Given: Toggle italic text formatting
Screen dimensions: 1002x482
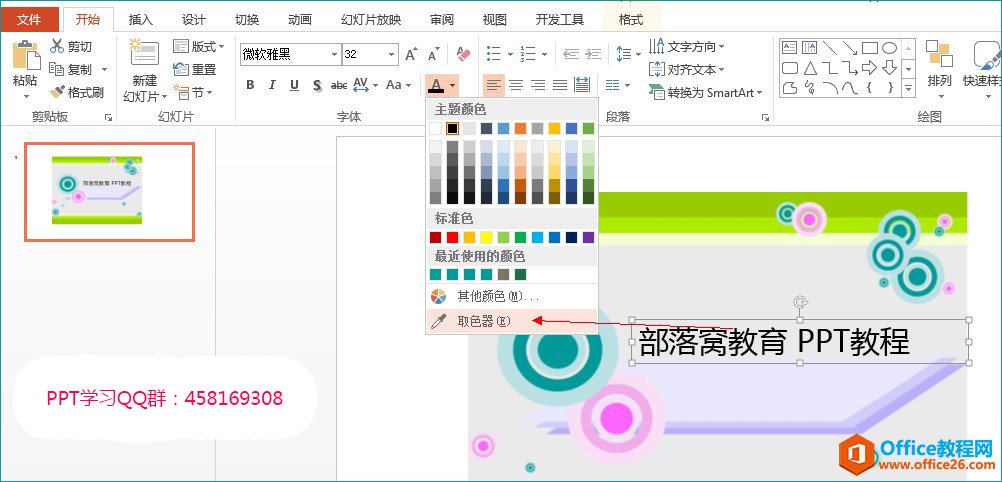Looking at the screenshot, I should [272, 85].
